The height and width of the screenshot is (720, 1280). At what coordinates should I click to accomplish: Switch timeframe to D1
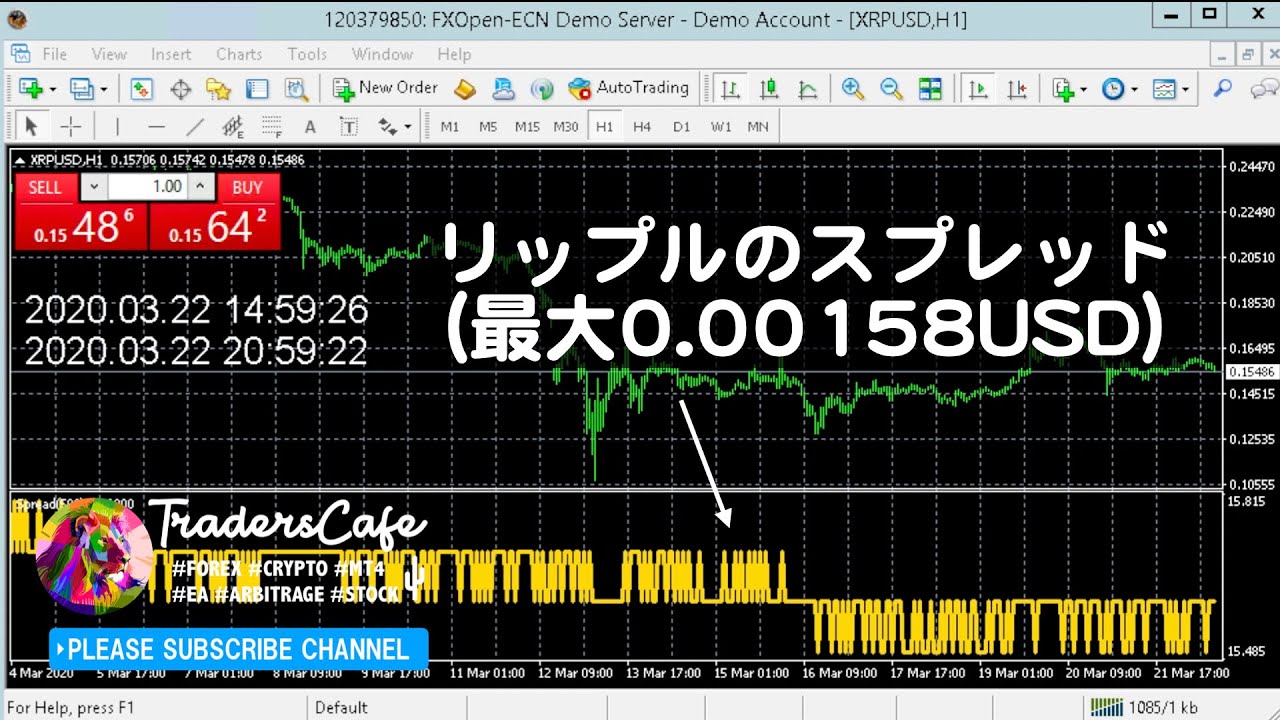(x=681, y=127)
